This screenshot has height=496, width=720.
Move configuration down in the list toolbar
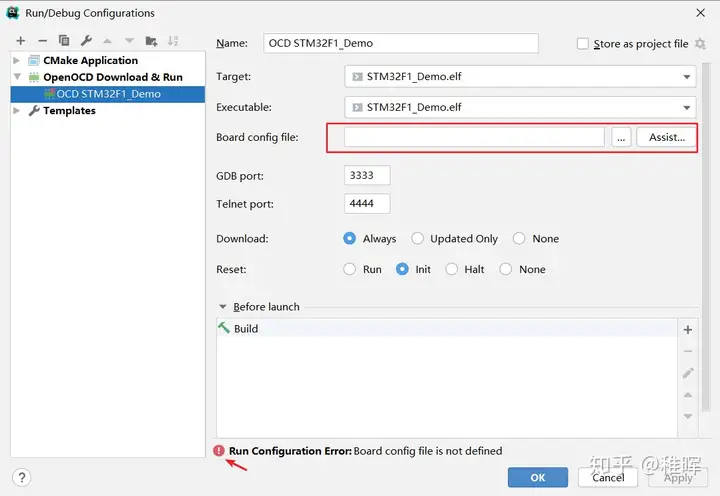(x=129, y=41)
